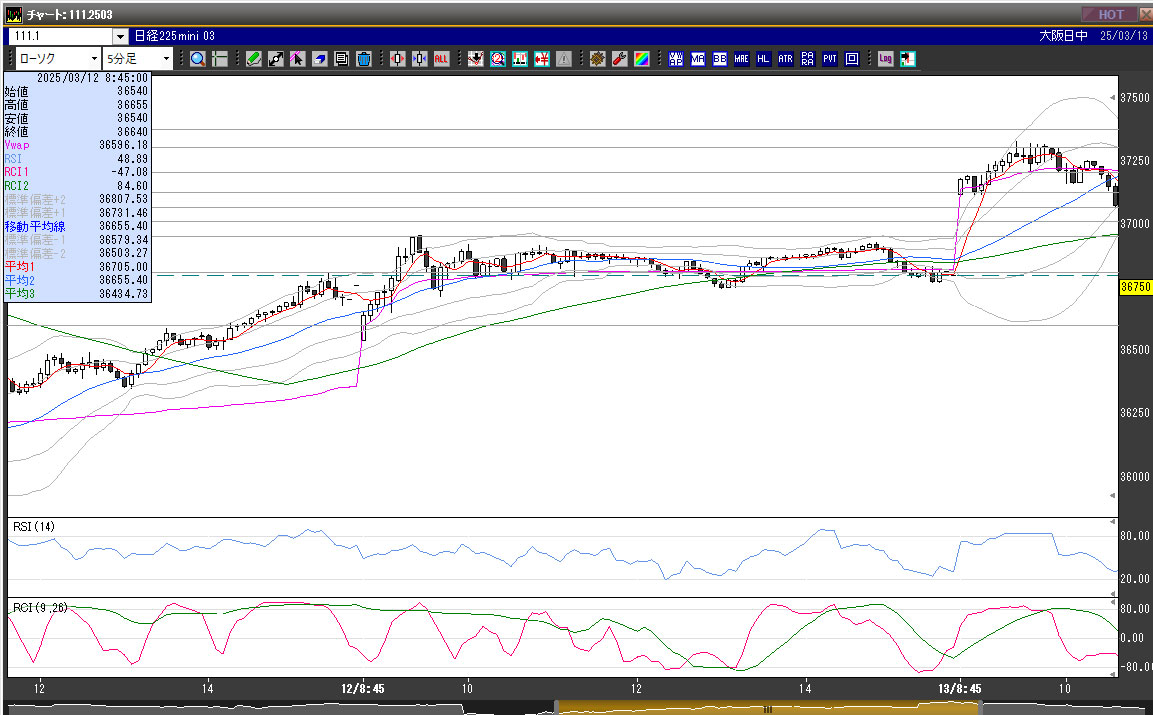Click the red yen arrow icon

pos(542,59)
